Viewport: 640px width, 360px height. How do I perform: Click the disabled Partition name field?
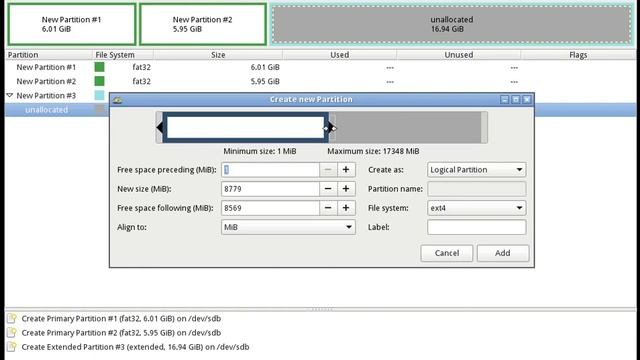(x=476, y=189)
